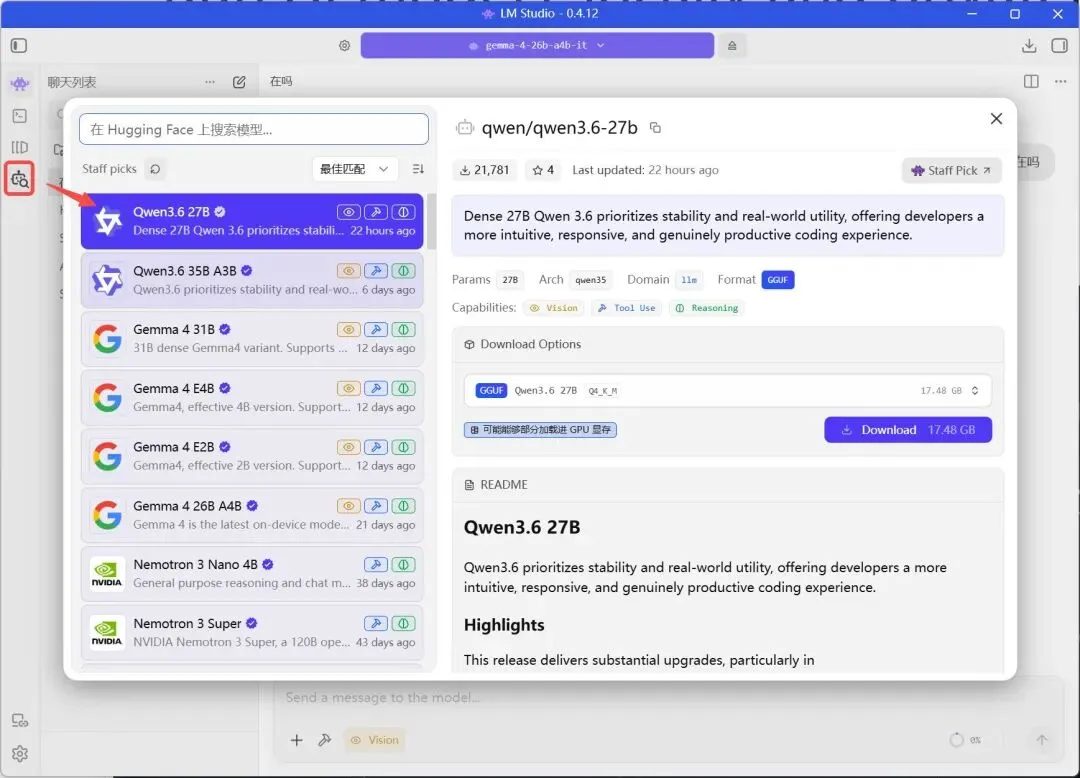This screenshot has width=1080, height=778.
Task: Open the Staff Pick link button
Action: coord(951,170)
